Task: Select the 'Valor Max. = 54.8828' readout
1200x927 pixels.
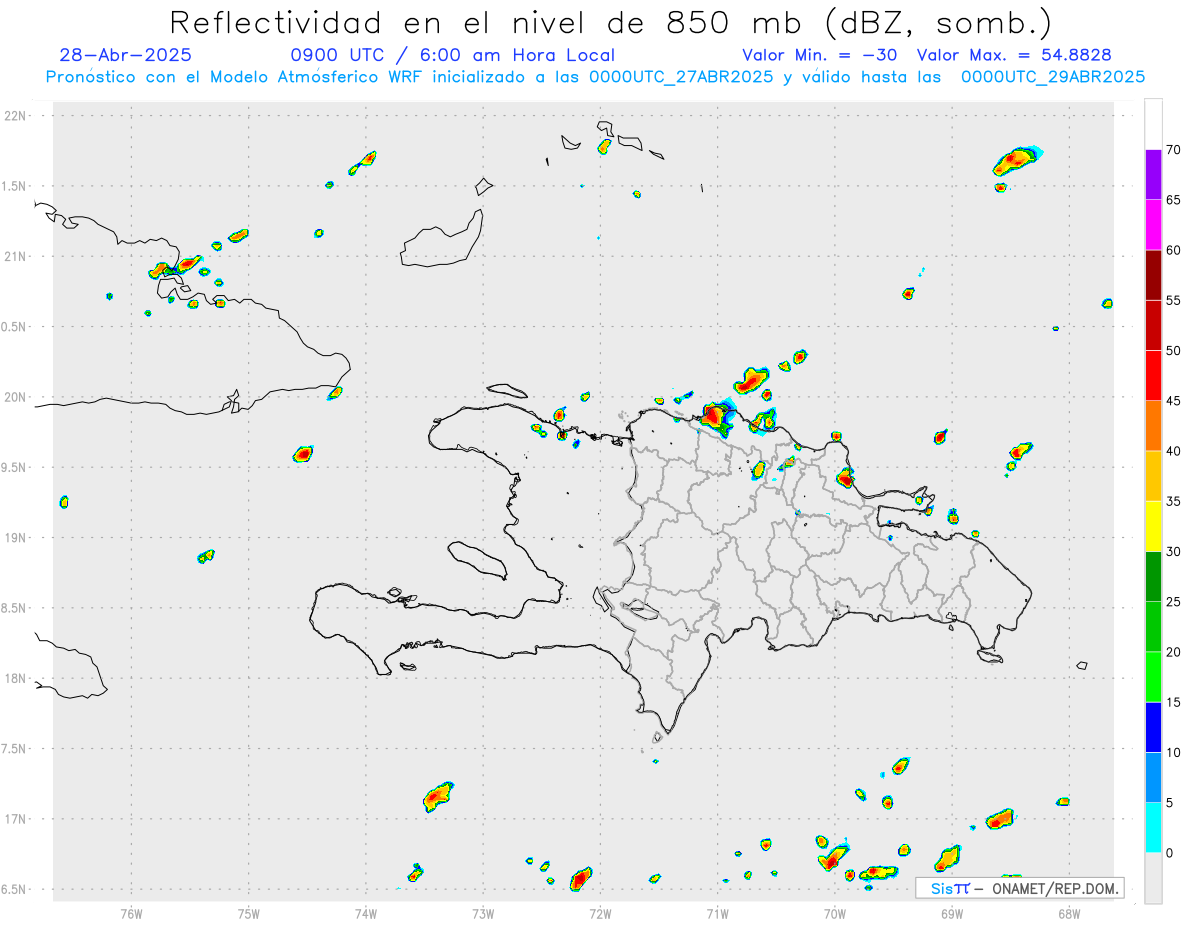Action: click(1015, 55)
